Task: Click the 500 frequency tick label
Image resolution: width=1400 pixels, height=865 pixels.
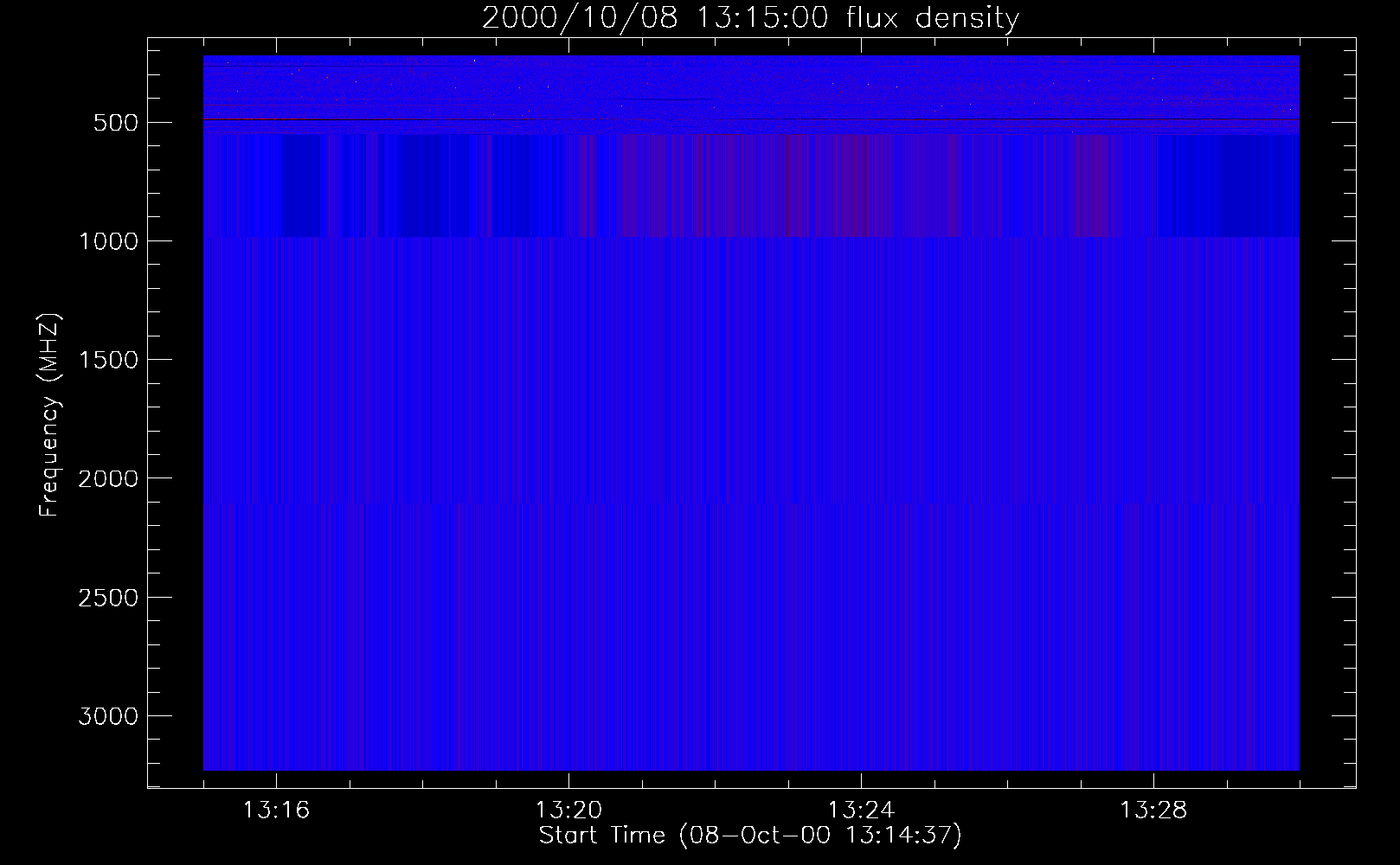Action: pos(116,123)
